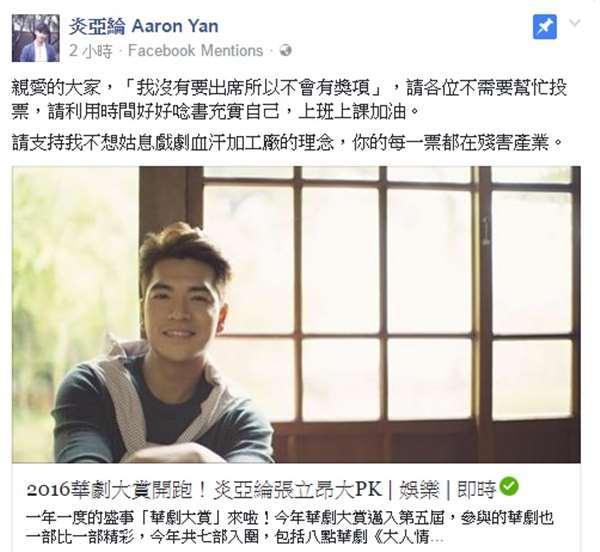Click 娛樂 in the article headline
The height and width of the screenshot is (552, 600).
tap(419, 490)
